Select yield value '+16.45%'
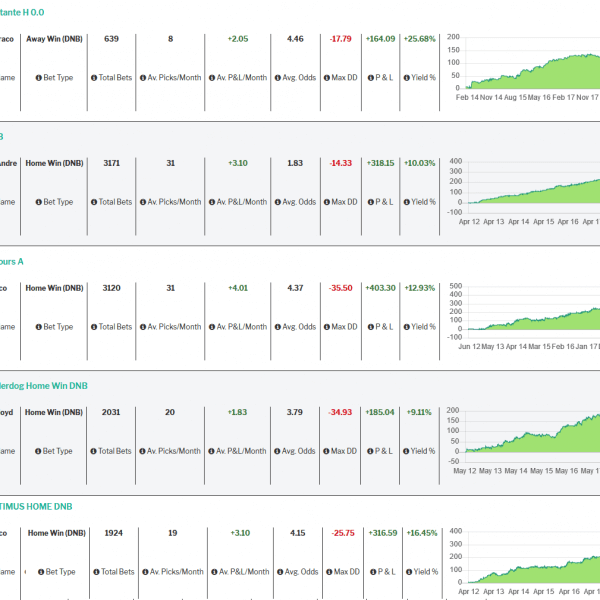600x600 pixels. click(x=422, y=533)
